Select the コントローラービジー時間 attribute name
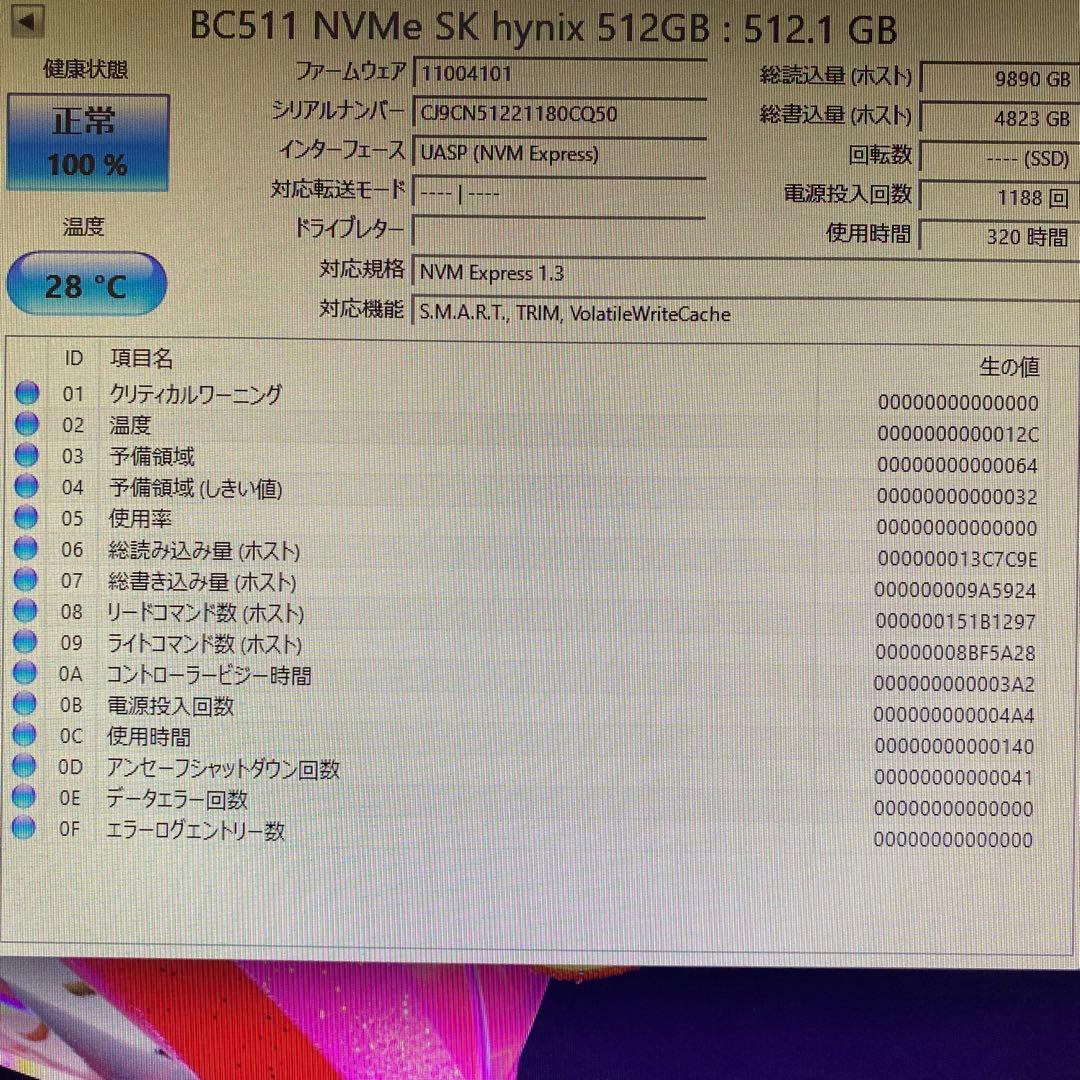 tap(209, 675)
